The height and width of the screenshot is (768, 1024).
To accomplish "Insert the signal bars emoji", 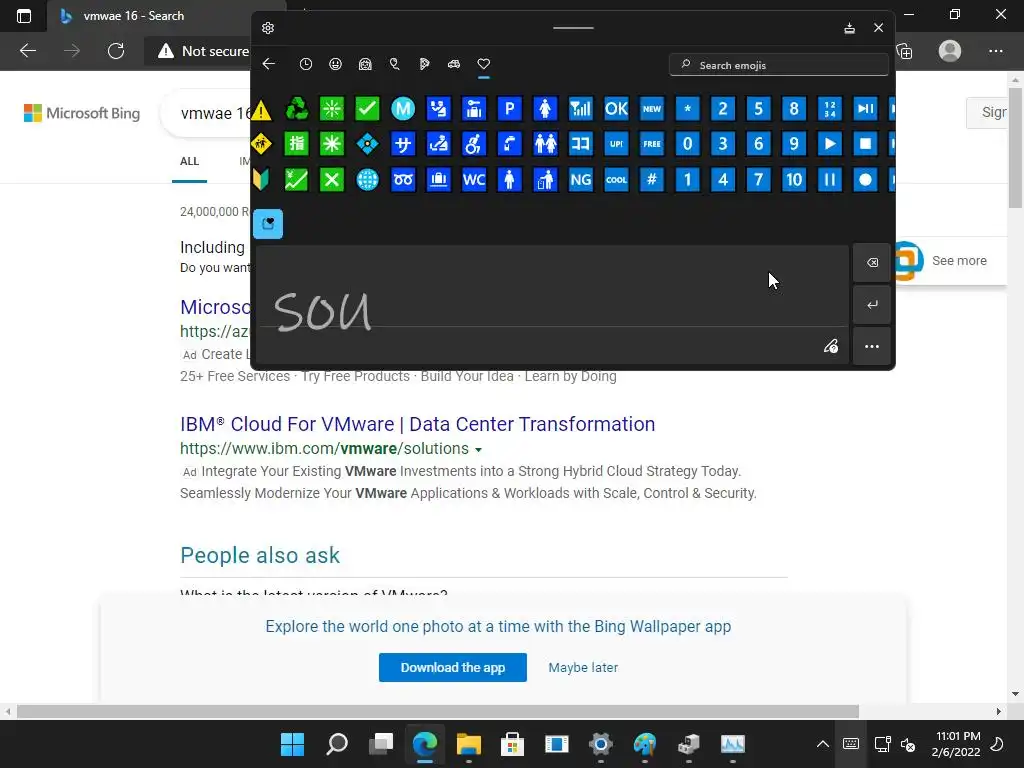I will 581,109.
